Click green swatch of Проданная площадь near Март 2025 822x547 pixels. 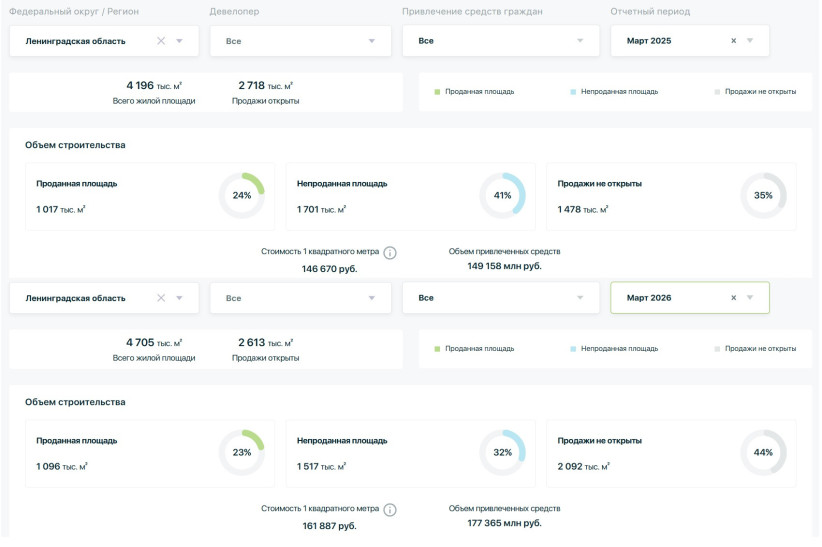[x=437, y=92]
